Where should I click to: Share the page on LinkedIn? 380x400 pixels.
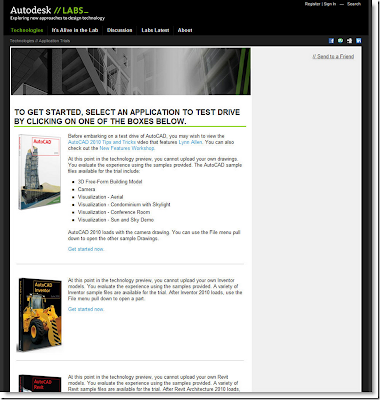[x=359, y=41]
